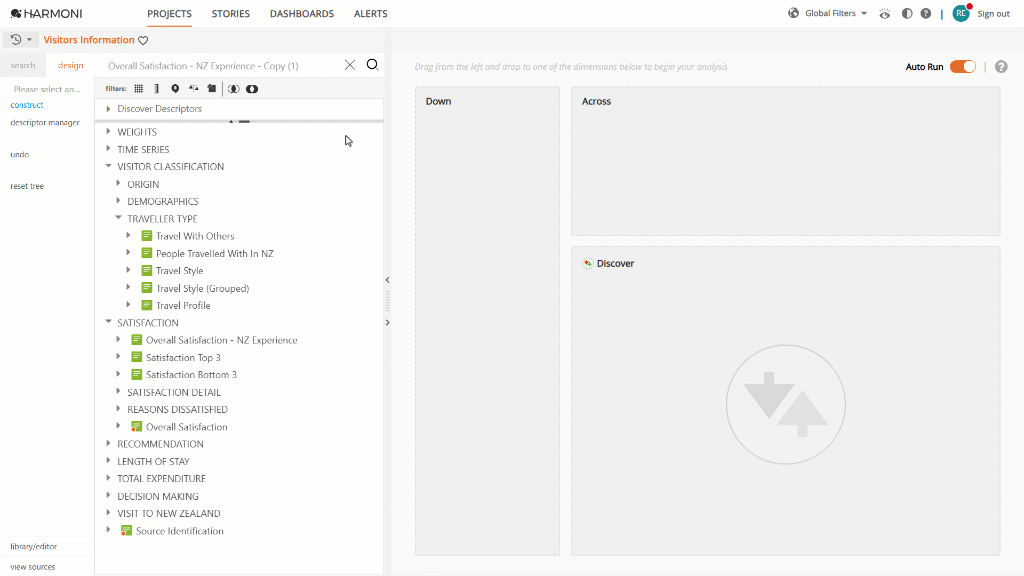Click the contrast theme icon near Sign out

[906, 14]
